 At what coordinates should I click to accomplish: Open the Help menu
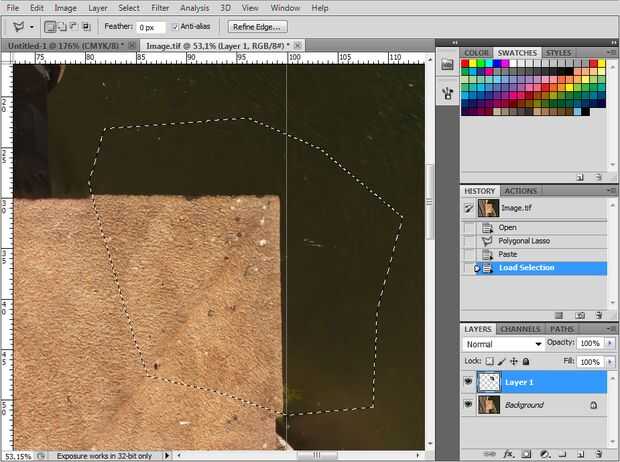[x=319, y=8]
